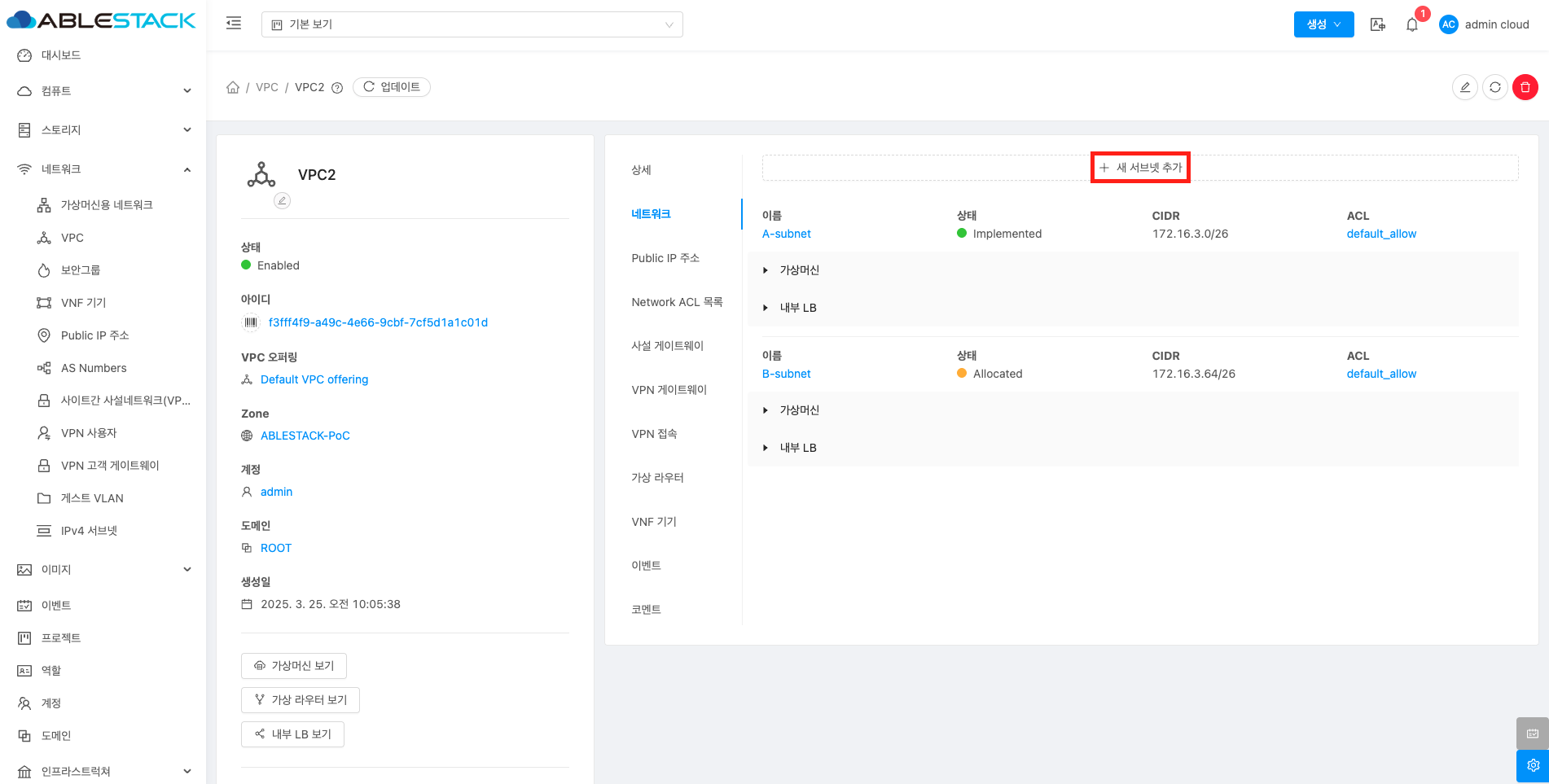Click the red delete VPC trash icon
1549x784 pixels.
(x=1525, y=87)
